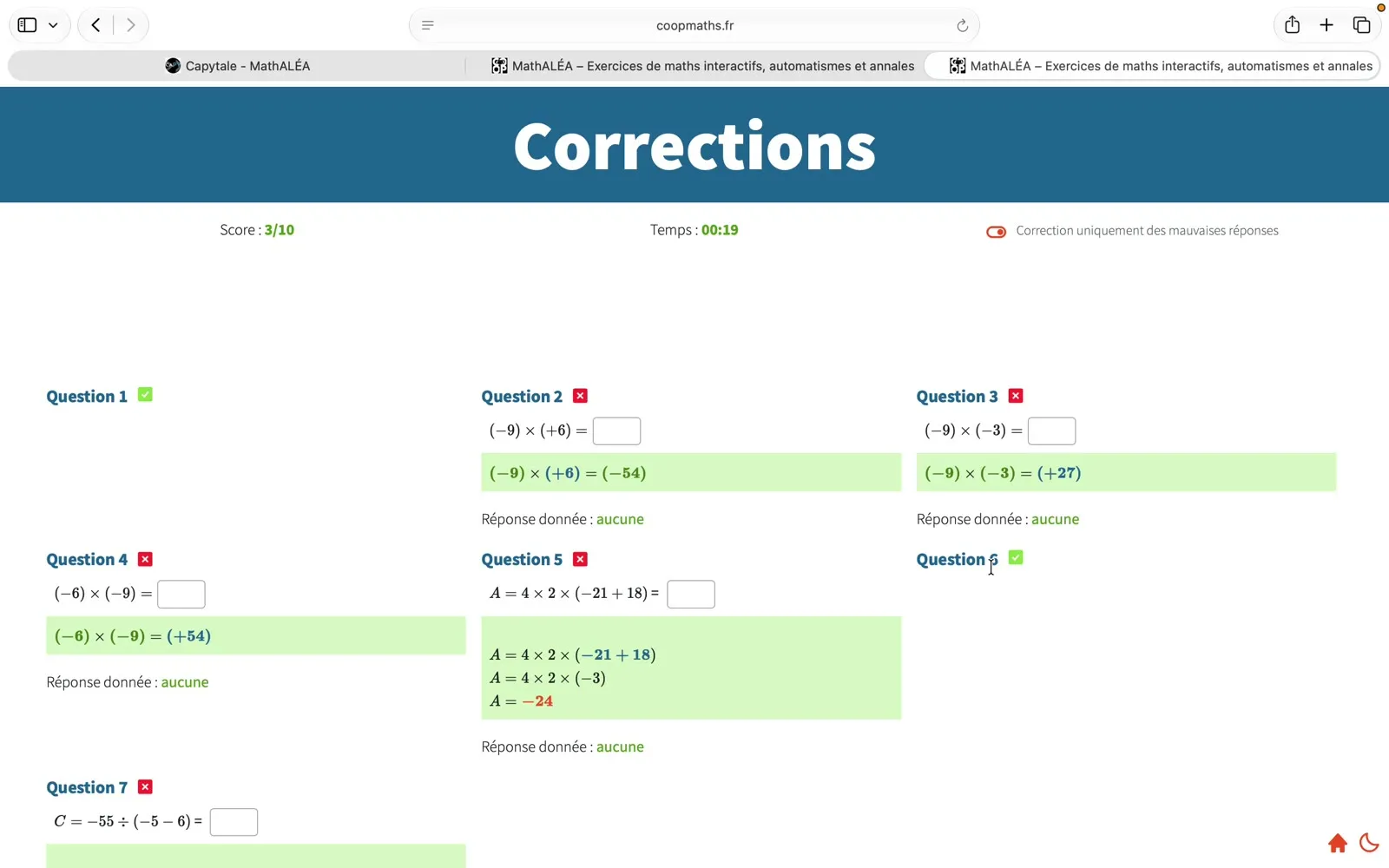Return to home with the house icon
This screenshot has width=1389, height=868.
tap(1338, 843)
